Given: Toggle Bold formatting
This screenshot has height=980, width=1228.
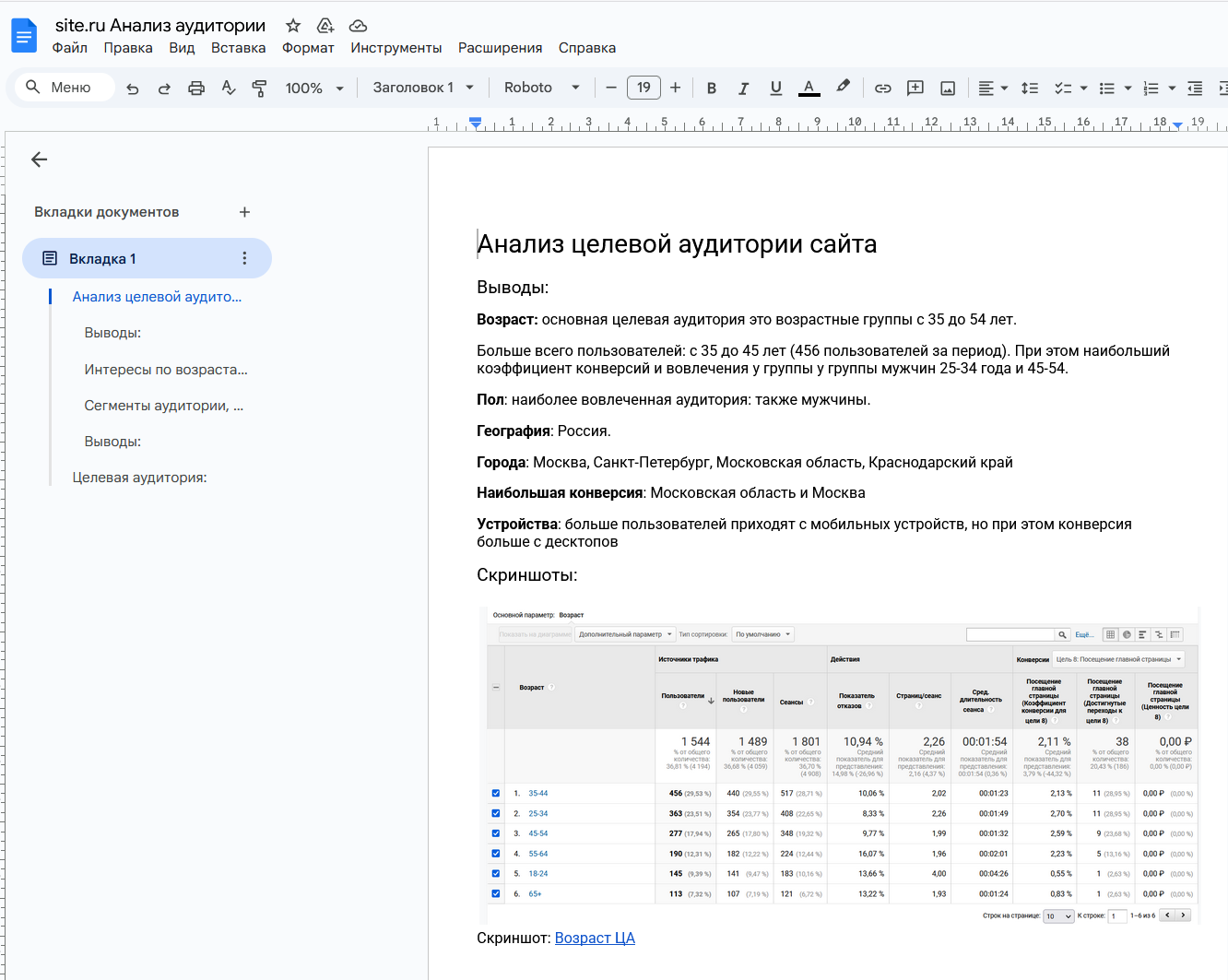Looking at the screenshot, I should (x=711, y=89).
